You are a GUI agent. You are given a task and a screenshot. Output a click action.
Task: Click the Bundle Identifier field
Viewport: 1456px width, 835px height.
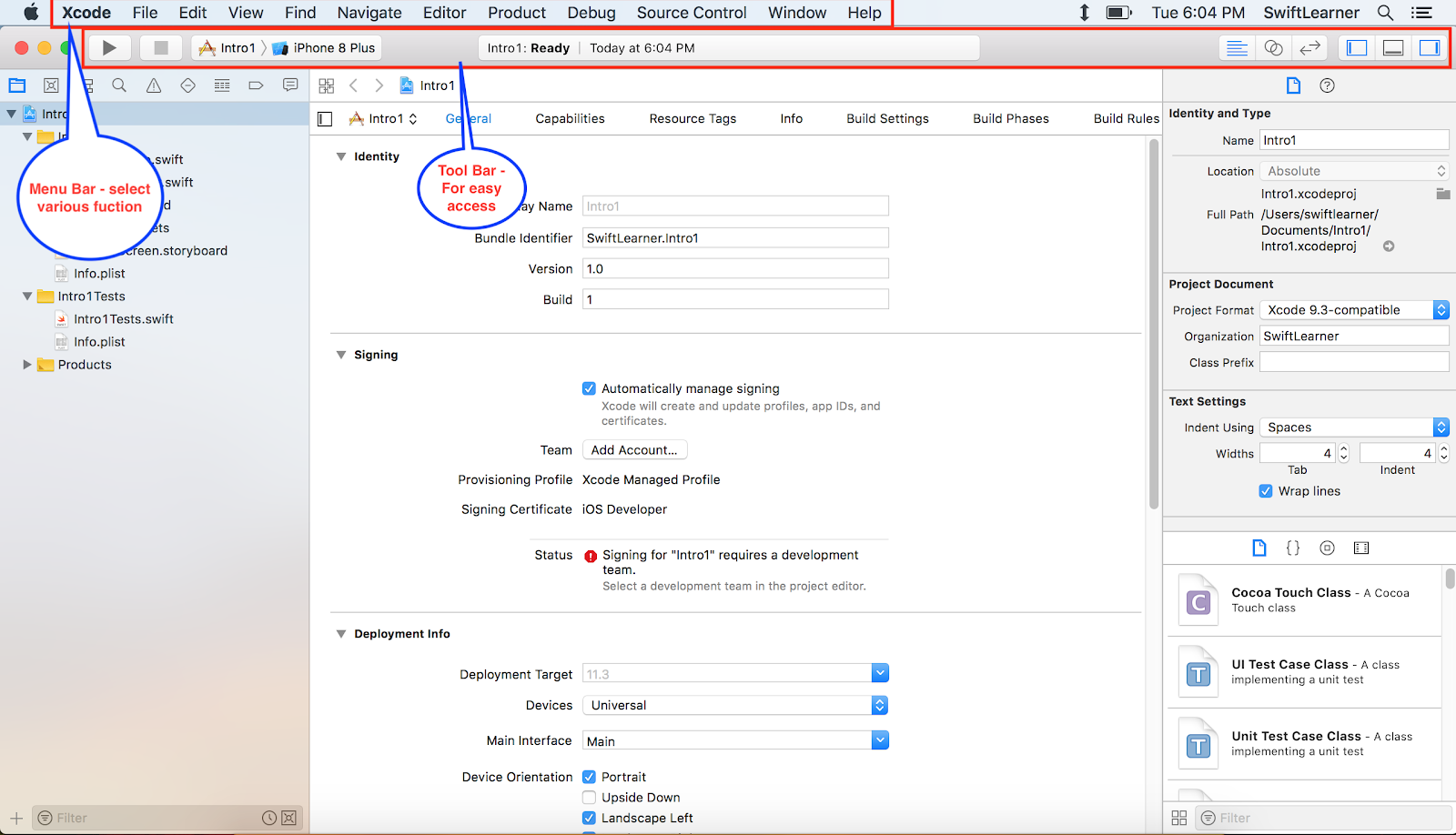(x=735, y=238)
